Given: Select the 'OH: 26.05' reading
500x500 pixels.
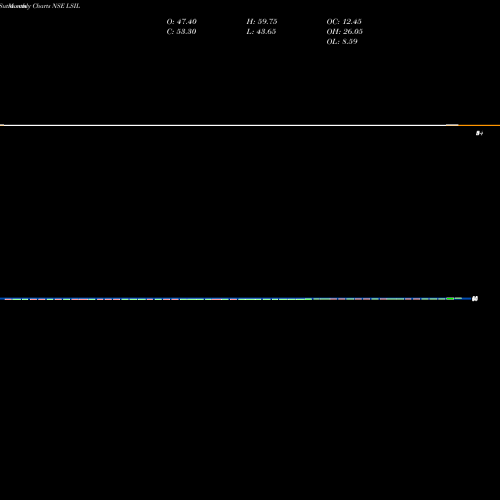Looking at the screenshot, I should coord(345,32).
